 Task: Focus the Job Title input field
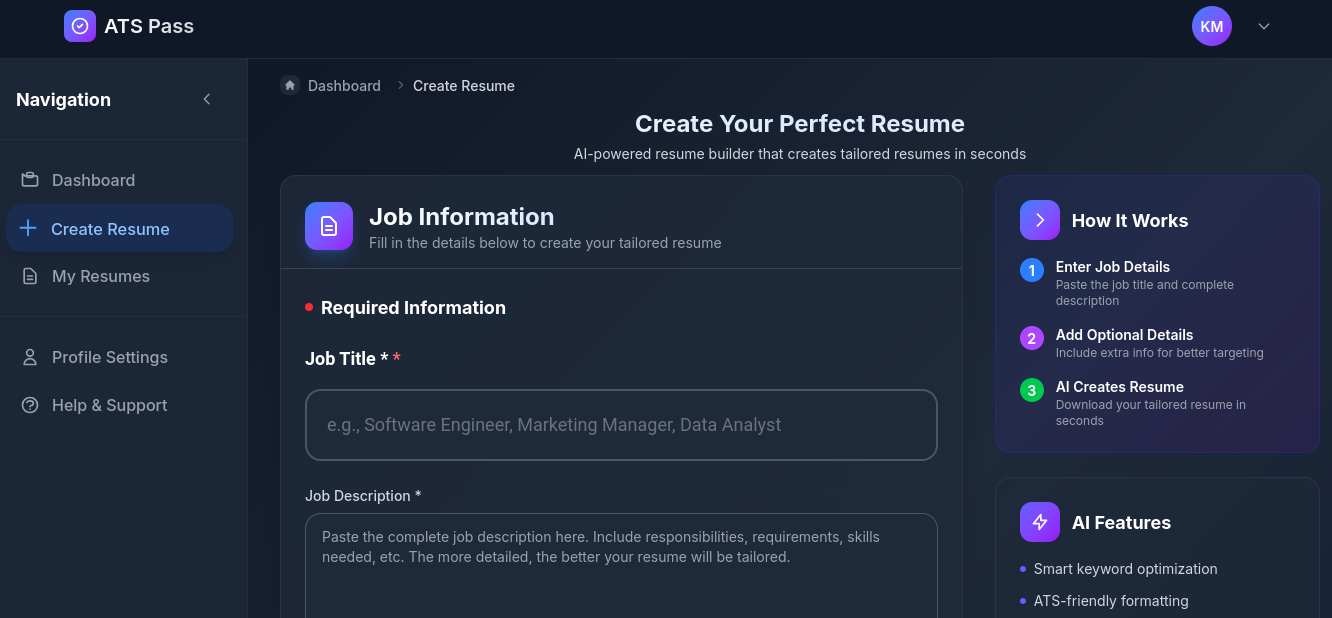click(x=621, y=425)
